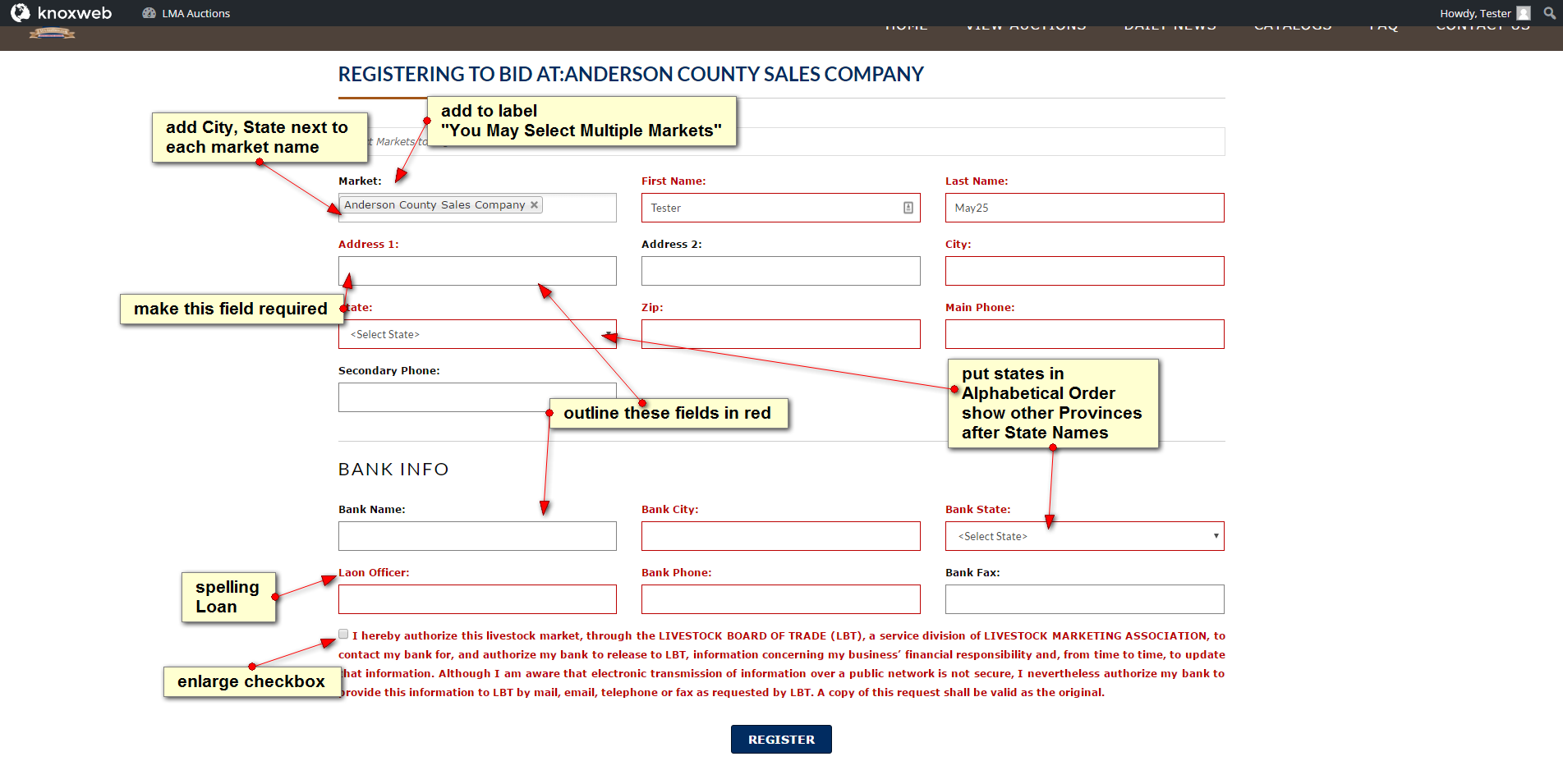Image resolution: width=1563 pixels, height=784 pixels.
Task: Click the Howdy, Tester account menu
Action: (1485, 13)
